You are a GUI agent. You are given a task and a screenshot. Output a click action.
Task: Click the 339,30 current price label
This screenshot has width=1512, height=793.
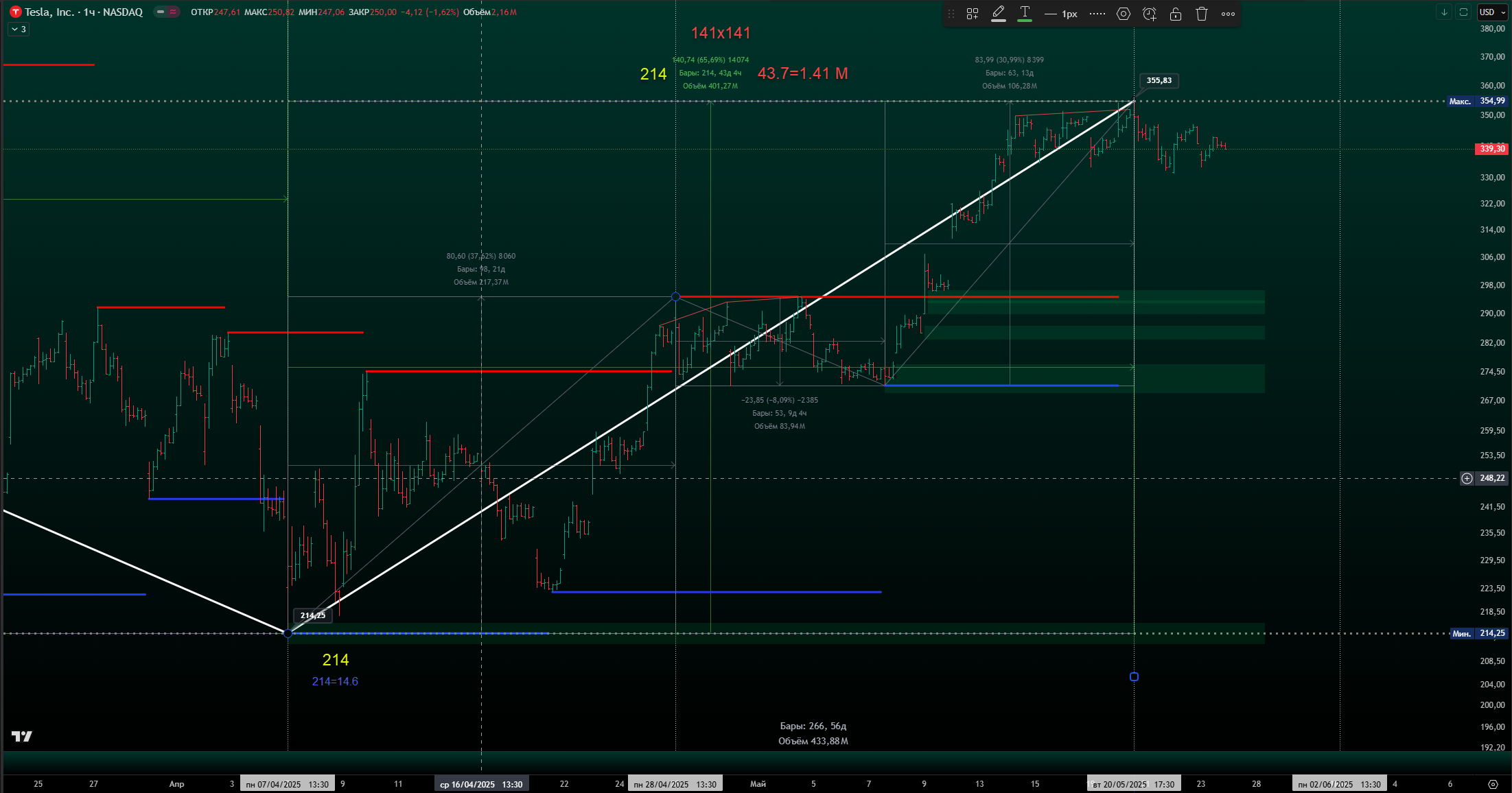pyautogui.click(x=1491, y=149)
